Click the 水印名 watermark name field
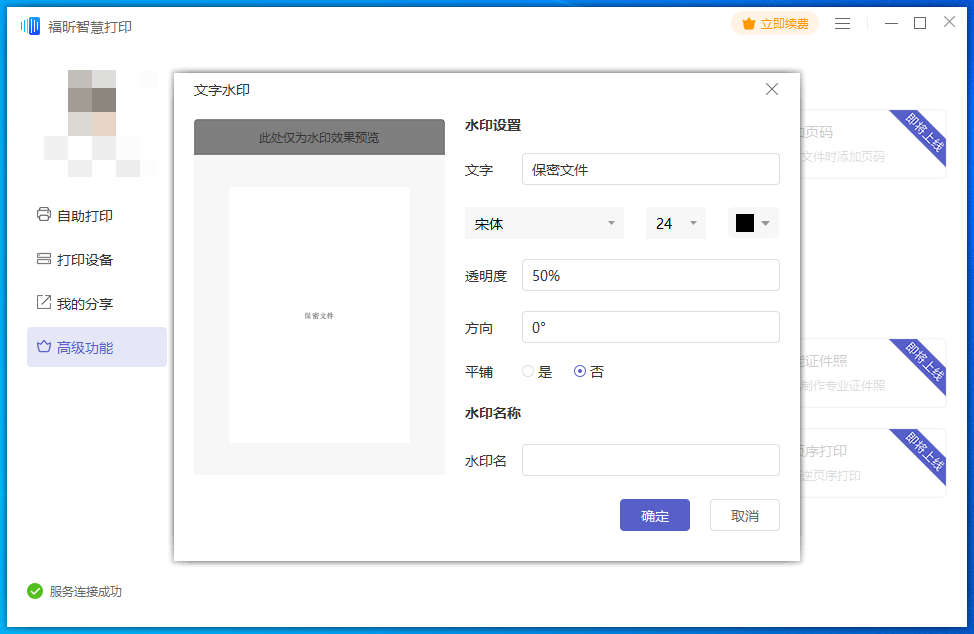974x634 pixels. click(650, 460)
